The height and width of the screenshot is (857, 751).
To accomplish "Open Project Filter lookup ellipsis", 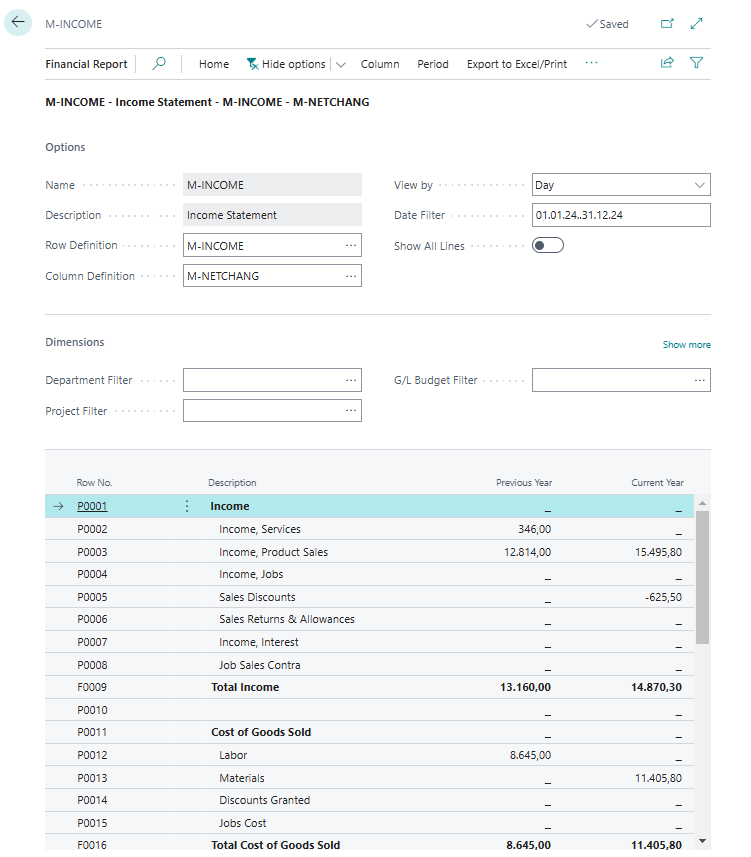I will (351, 410).
